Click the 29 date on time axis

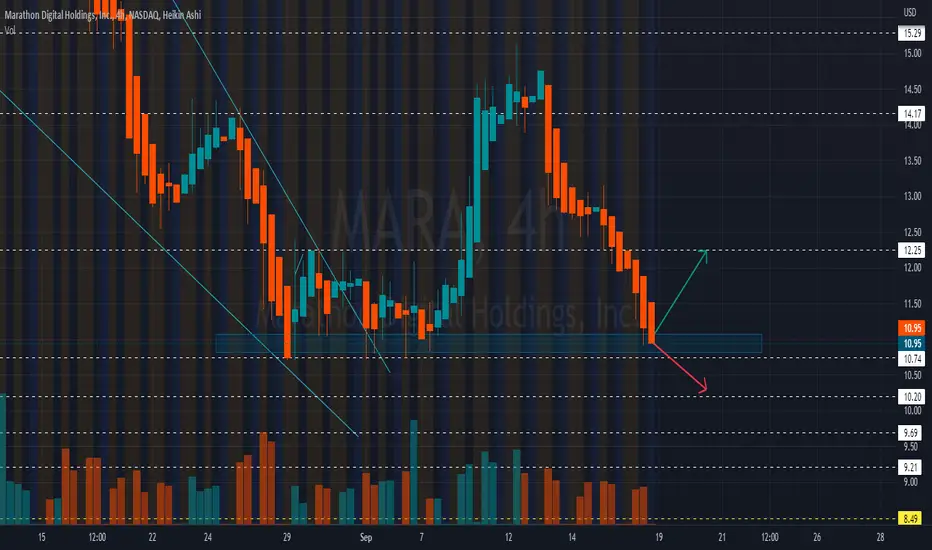pyautogui.click(x=287, y=538)
